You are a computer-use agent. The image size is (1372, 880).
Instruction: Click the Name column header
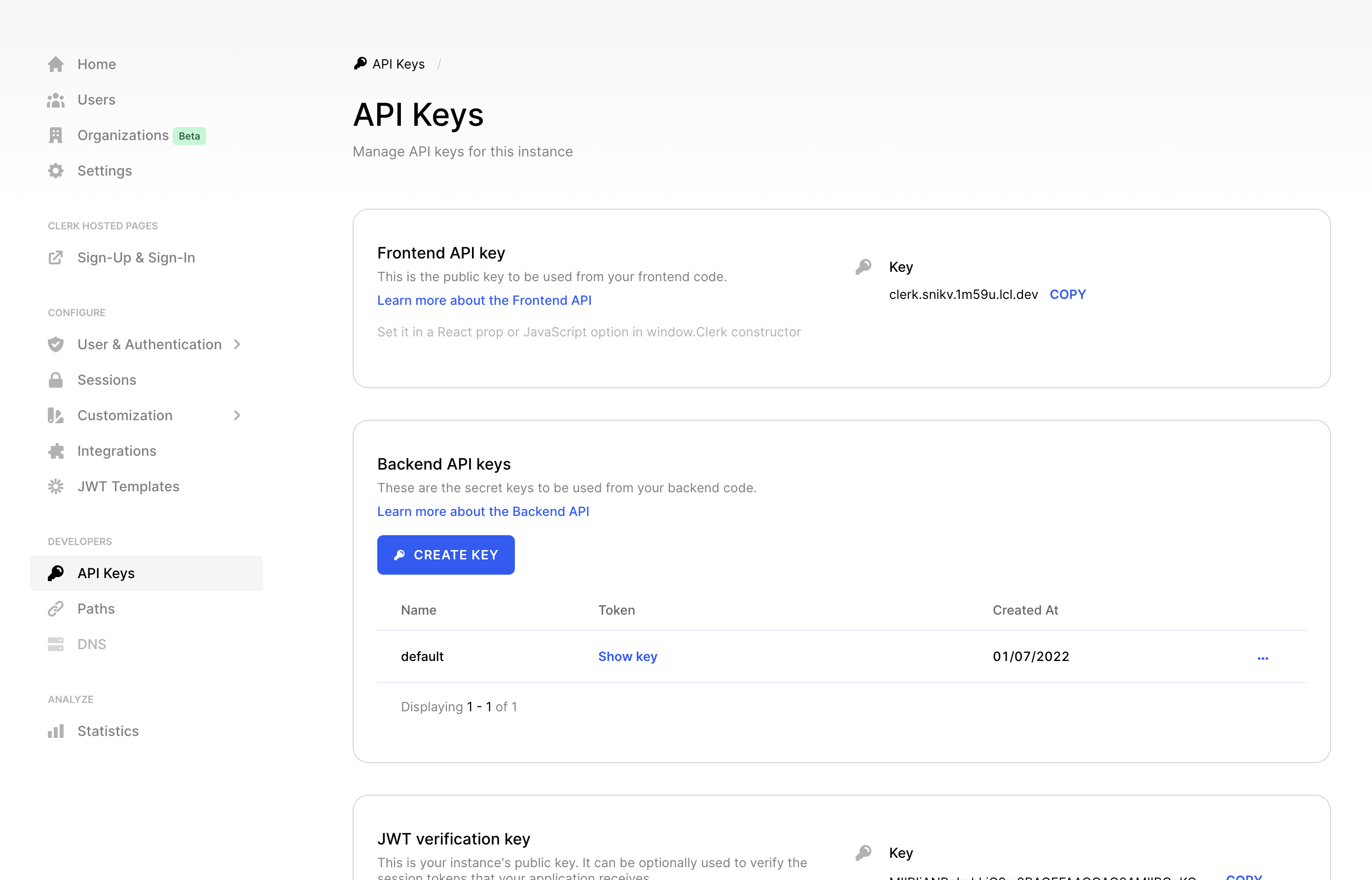(x=419, y=610)
